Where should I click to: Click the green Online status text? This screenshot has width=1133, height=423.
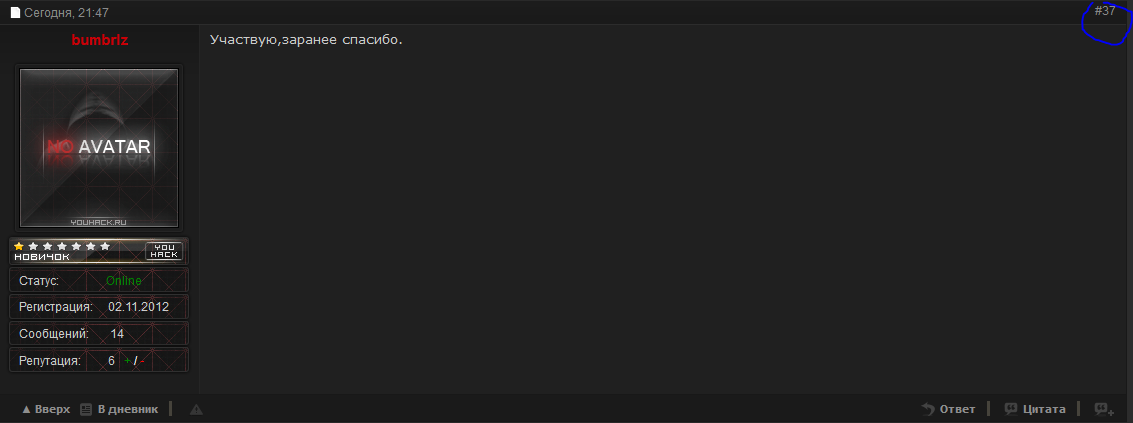coord(124,281)
